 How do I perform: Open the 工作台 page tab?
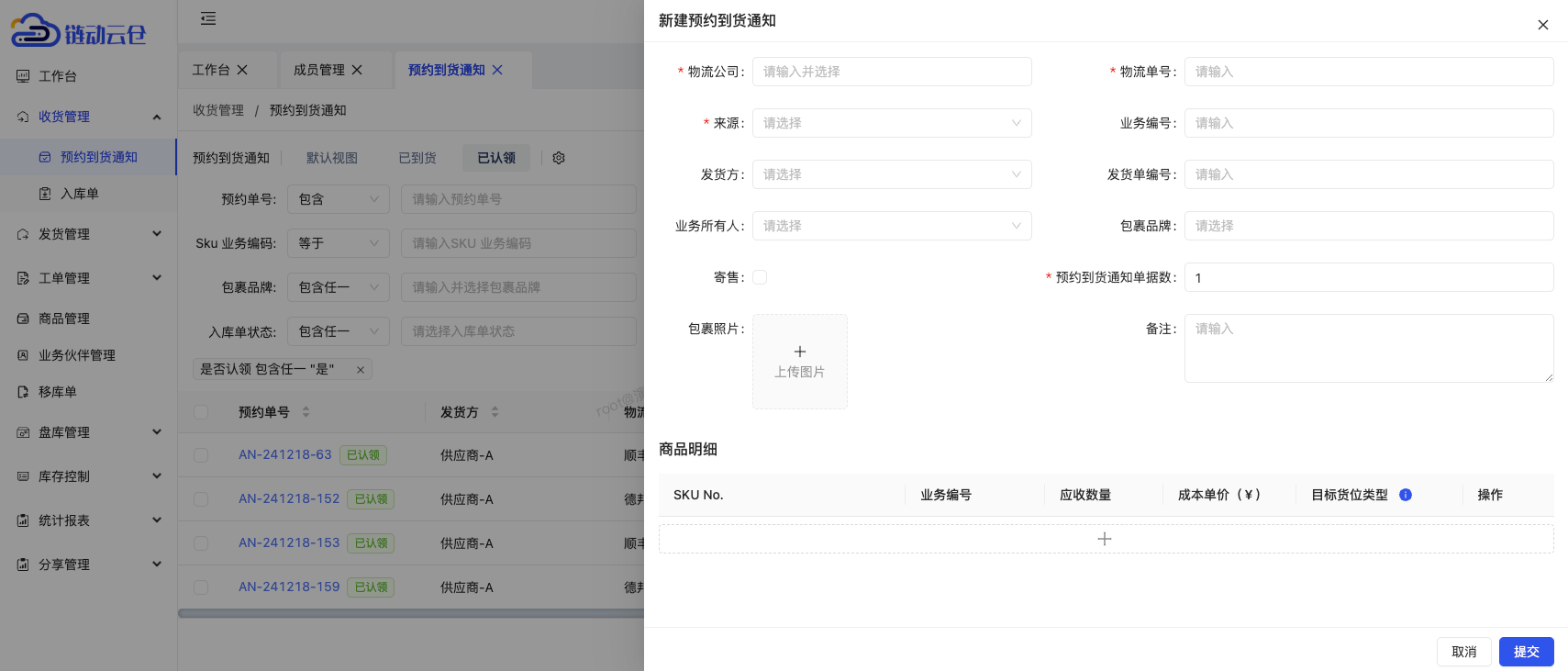click(x=211, y=70)
